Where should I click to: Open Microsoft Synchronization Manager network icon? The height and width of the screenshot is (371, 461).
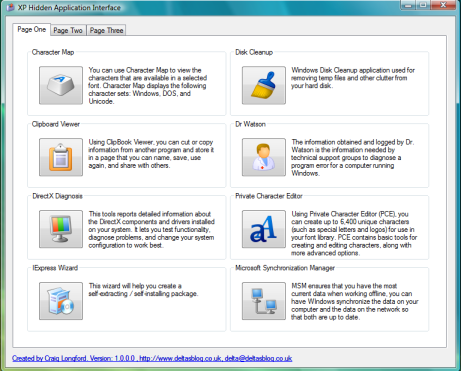264,301
